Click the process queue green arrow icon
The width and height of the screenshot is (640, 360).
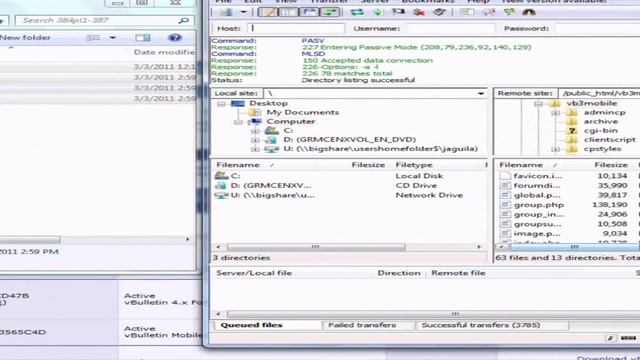(x=378, y=12)
